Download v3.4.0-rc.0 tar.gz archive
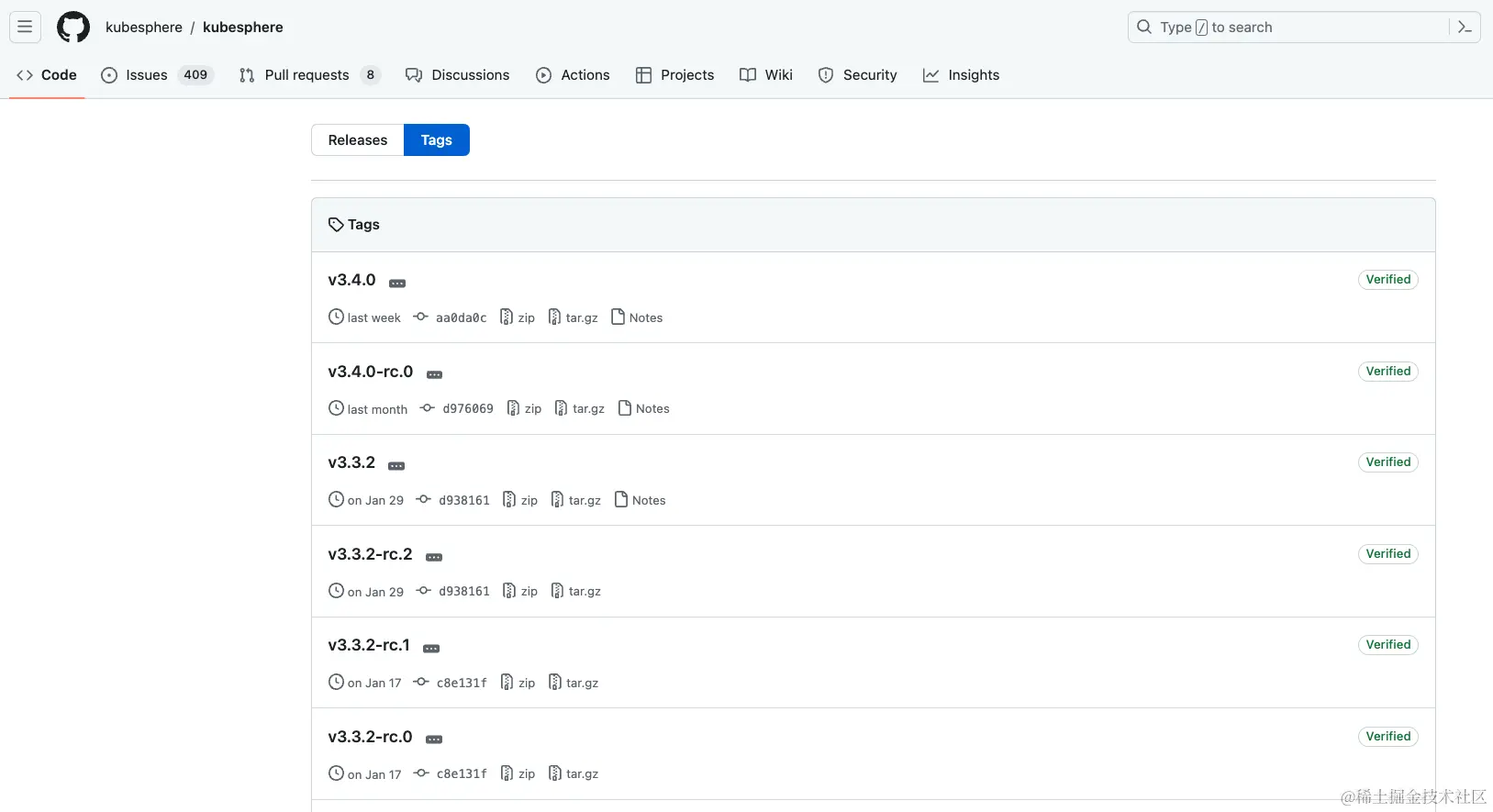Image resolution: width=1493 pixels, height=812 pixels. [579, 409]
